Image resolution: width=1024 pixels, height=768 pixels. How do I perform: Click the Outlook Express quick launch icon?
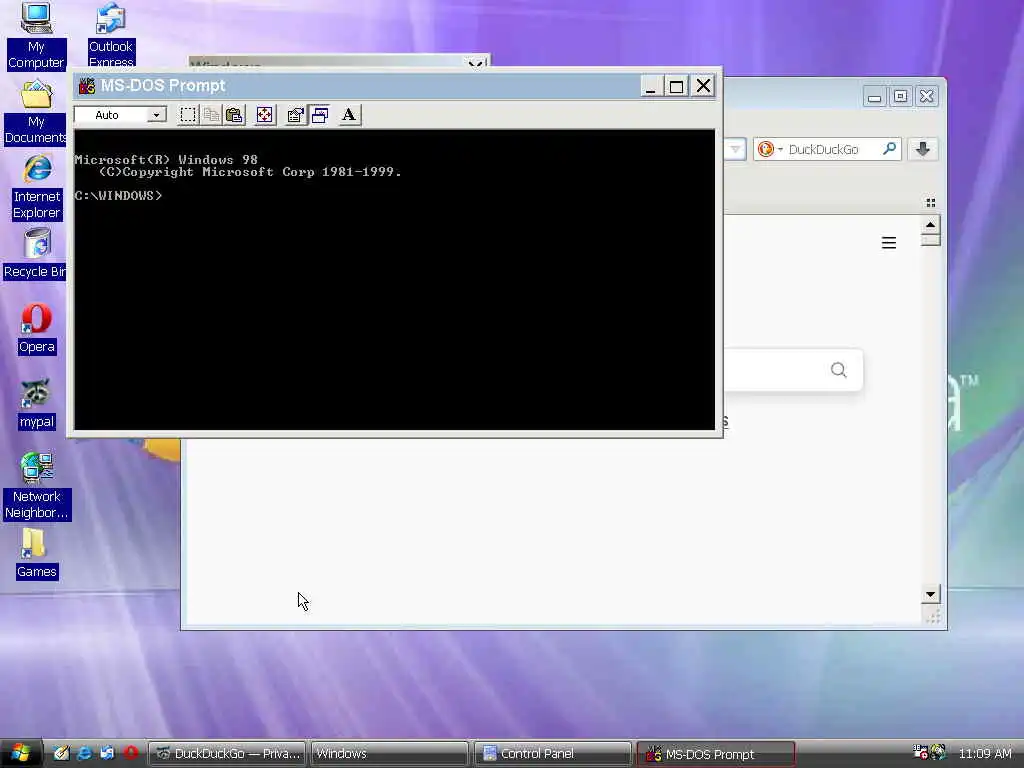[x=108, y=753]
